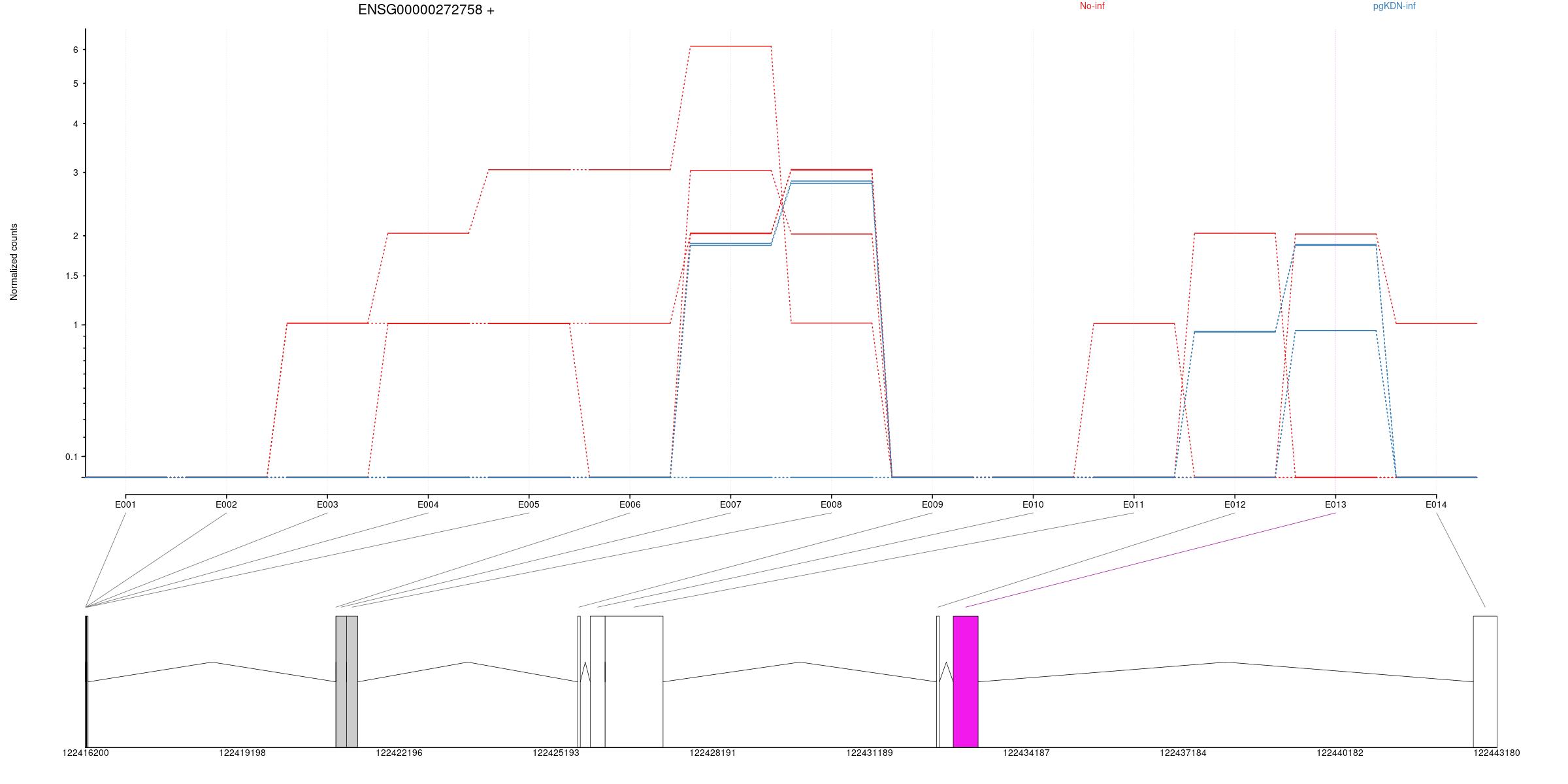Viewport: 1568px width, 784px height.
Task: Click the blue line segment above E012
Action: point(1235,332)
